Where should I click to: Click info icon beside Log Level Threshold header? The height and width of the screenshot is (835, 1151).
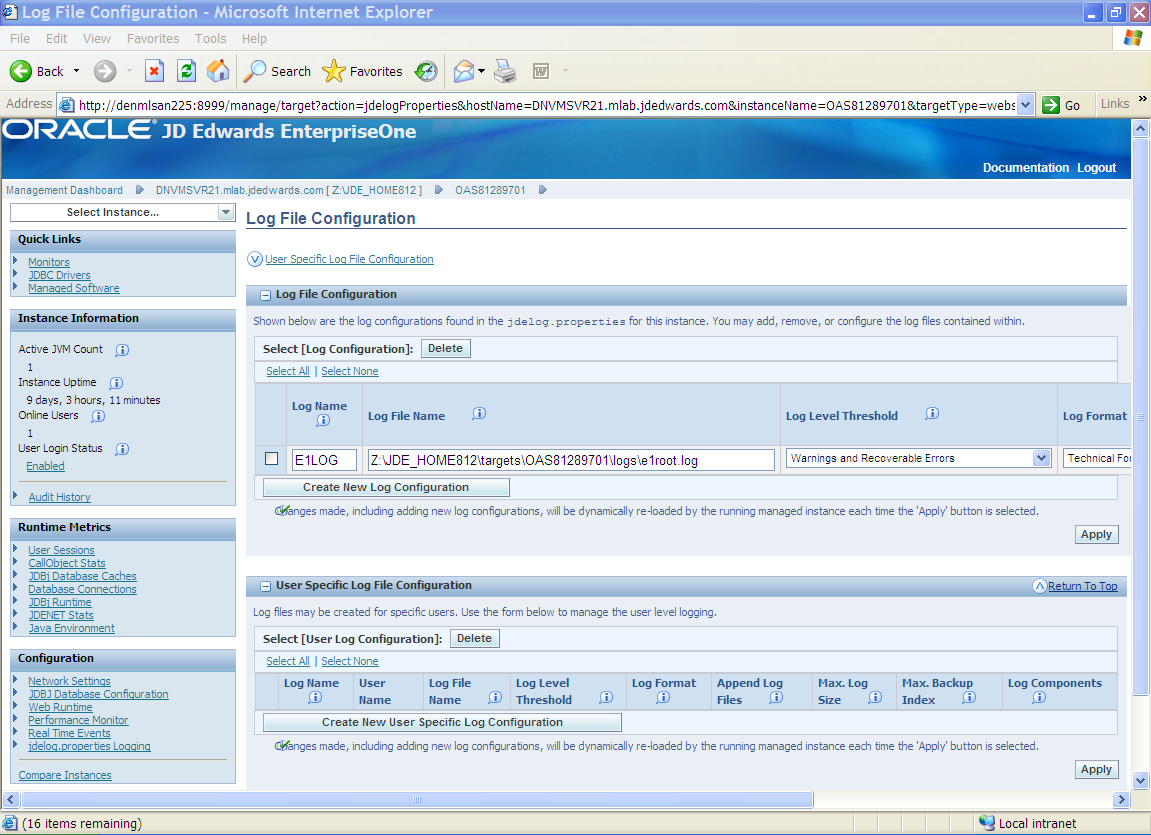(932, 414)
